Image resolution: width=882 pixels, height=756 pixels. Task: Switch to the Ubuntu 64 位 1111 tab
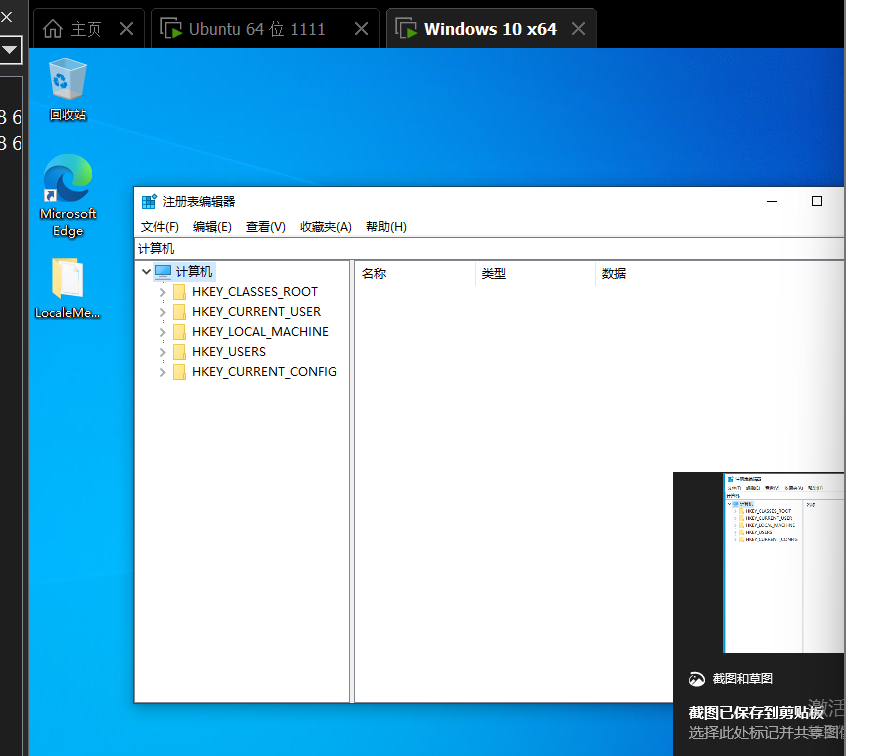click(x=256, y=29)
